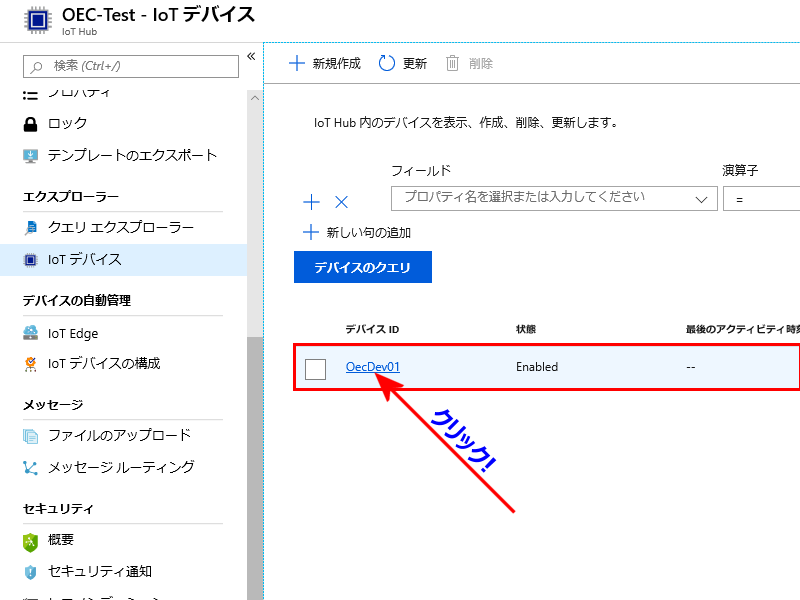Image resolution: width=800 pixels, height=600 pixels.
Task: Open the 演算子 operator dropdown
Action: [762, 198]
